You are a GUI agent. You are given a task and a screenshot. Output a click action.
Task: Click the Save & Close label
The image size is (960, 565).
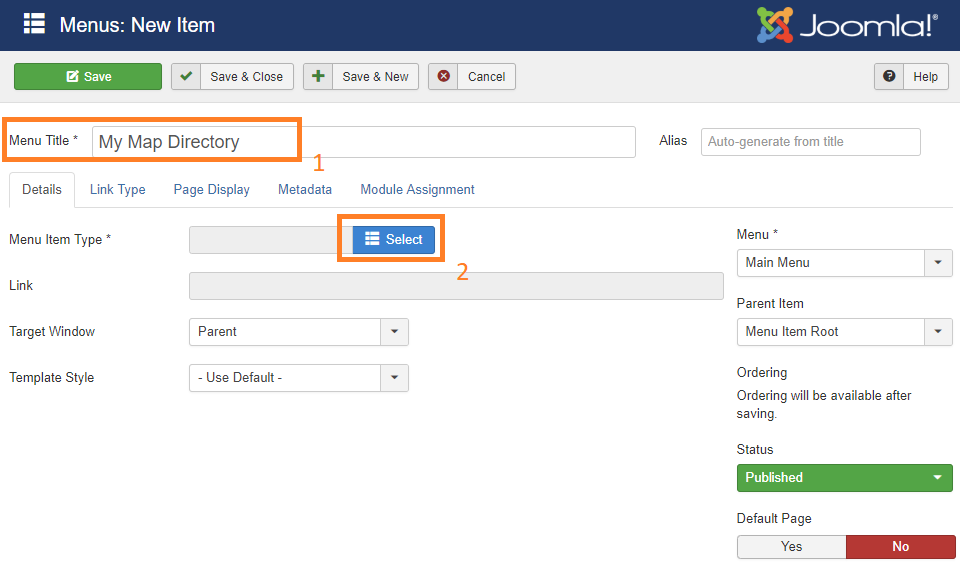247,77
